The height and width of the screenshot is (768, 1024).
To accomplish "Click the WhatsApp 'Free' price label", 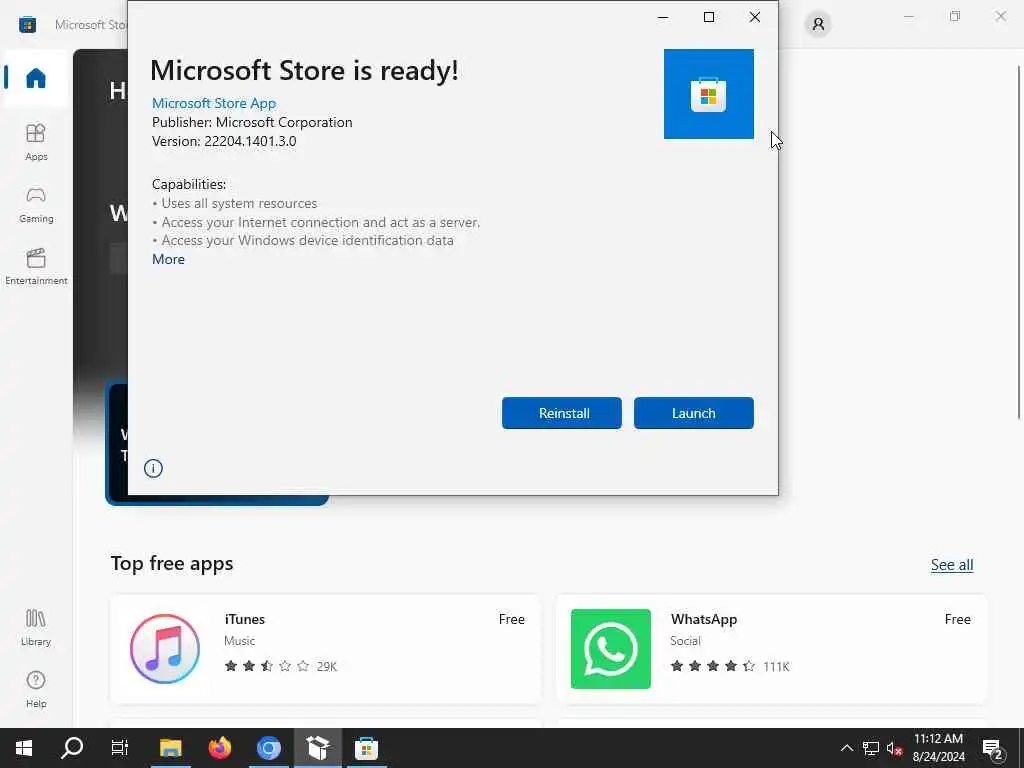I will 957,619.
